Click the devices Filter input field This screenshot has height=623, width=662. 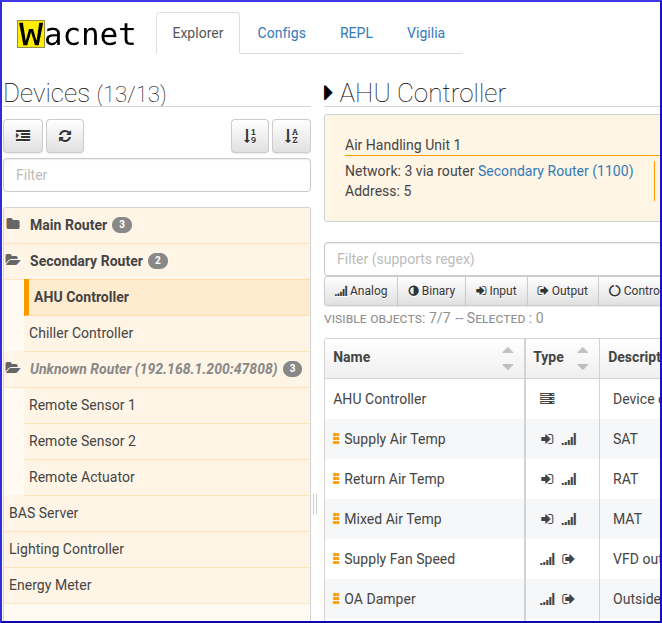click(156, 175)
